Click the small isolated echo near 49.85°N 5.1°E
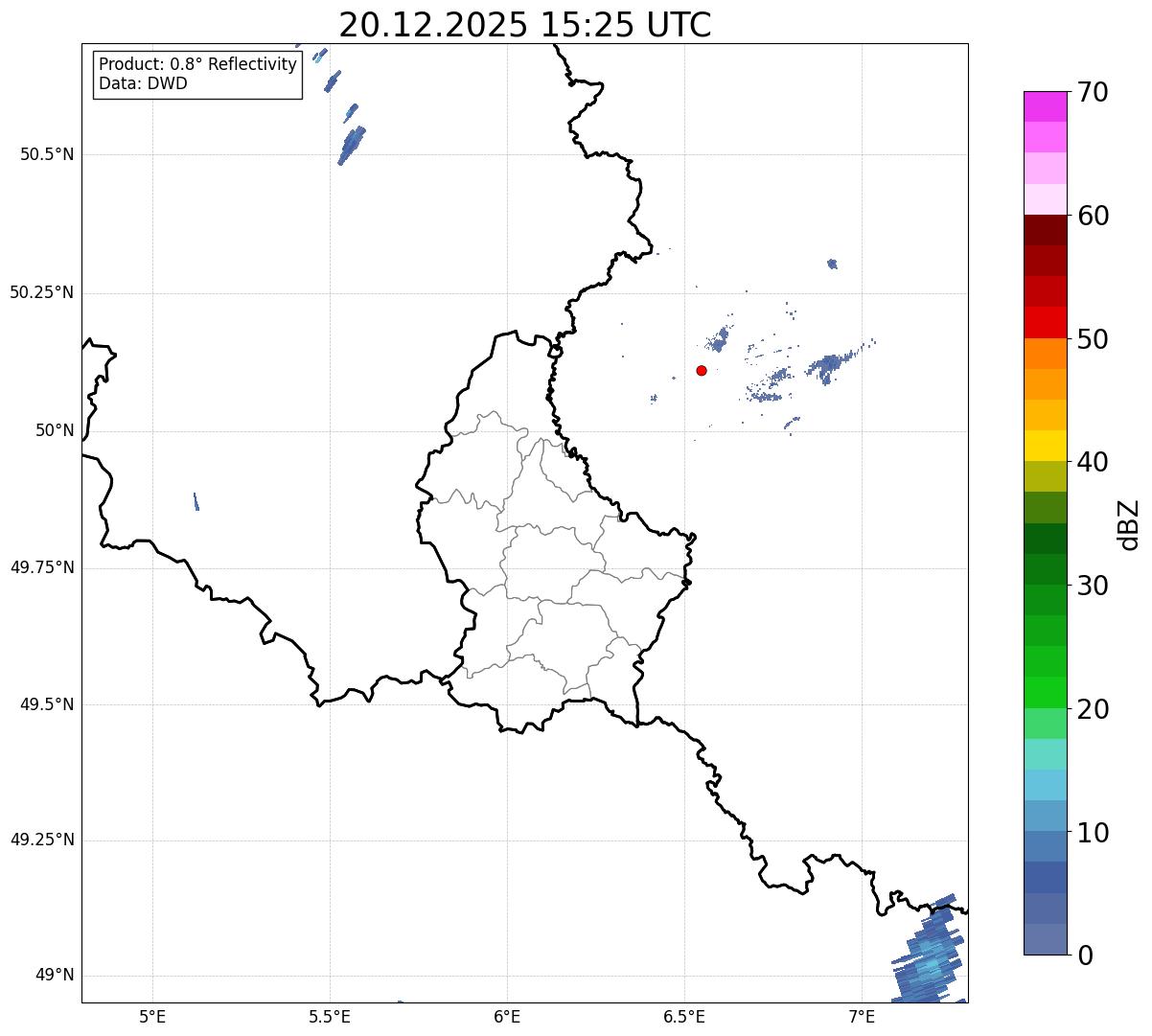Viewport: 1152px width, 1036px height. click(x=196, y=501)
